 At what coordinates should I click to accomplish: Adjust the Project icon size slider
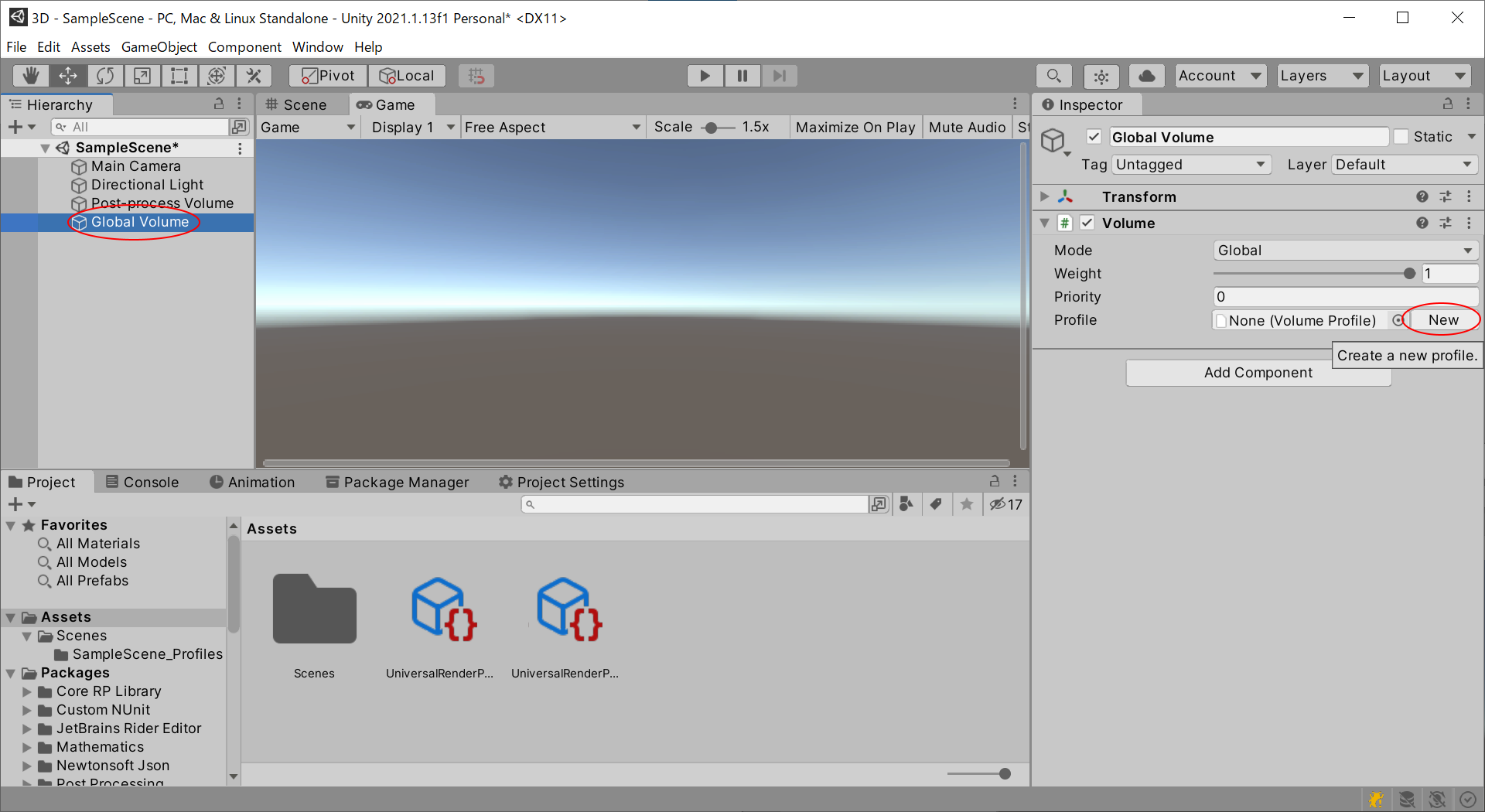click(x=979, y=774)
